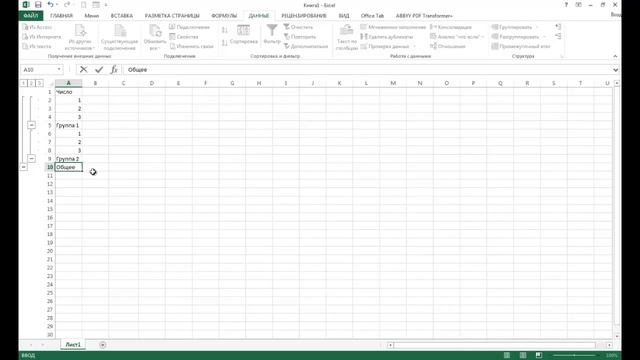Select the Лист1 sheet tab

[x=73, y=345]
